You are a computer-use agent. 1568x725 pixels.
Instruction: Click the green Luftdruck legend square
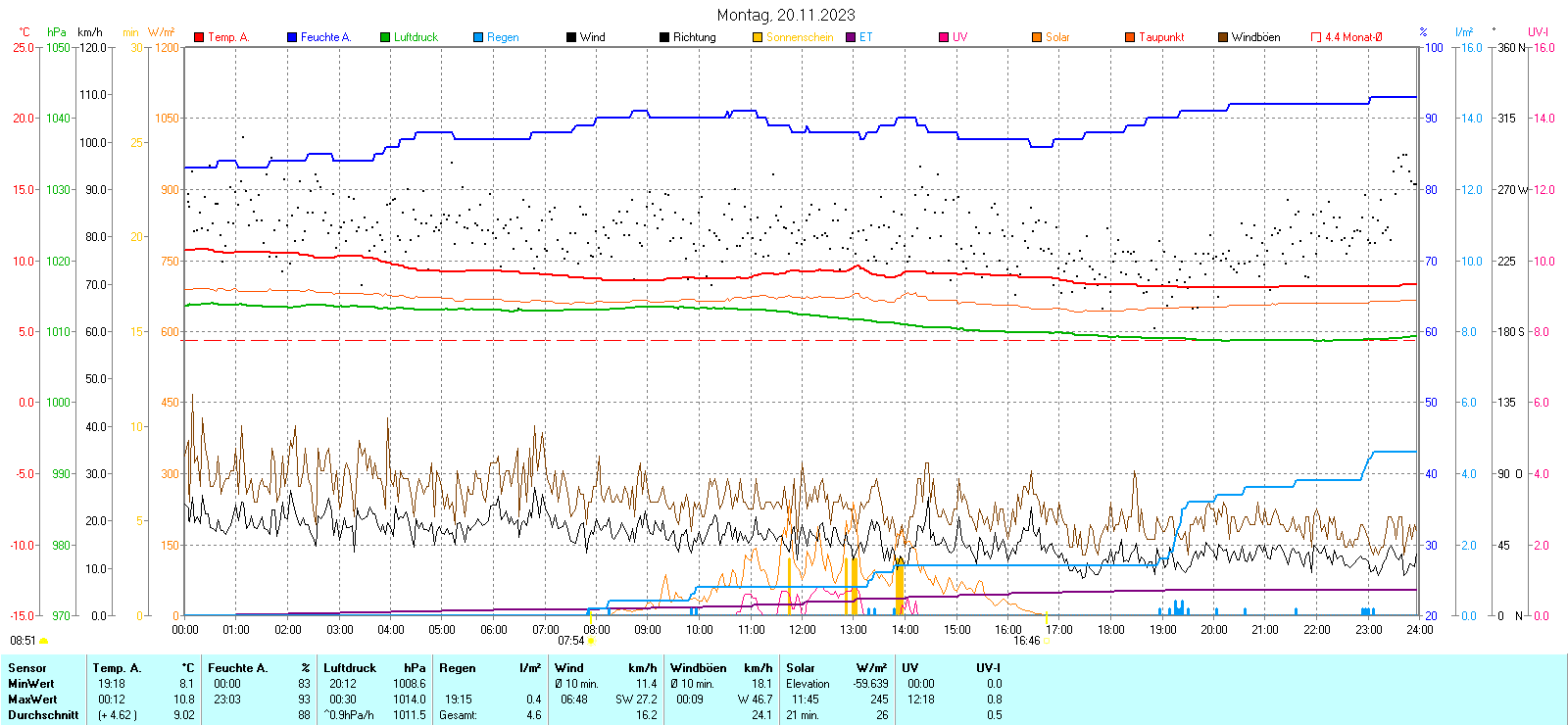click(x=385, y=37)
